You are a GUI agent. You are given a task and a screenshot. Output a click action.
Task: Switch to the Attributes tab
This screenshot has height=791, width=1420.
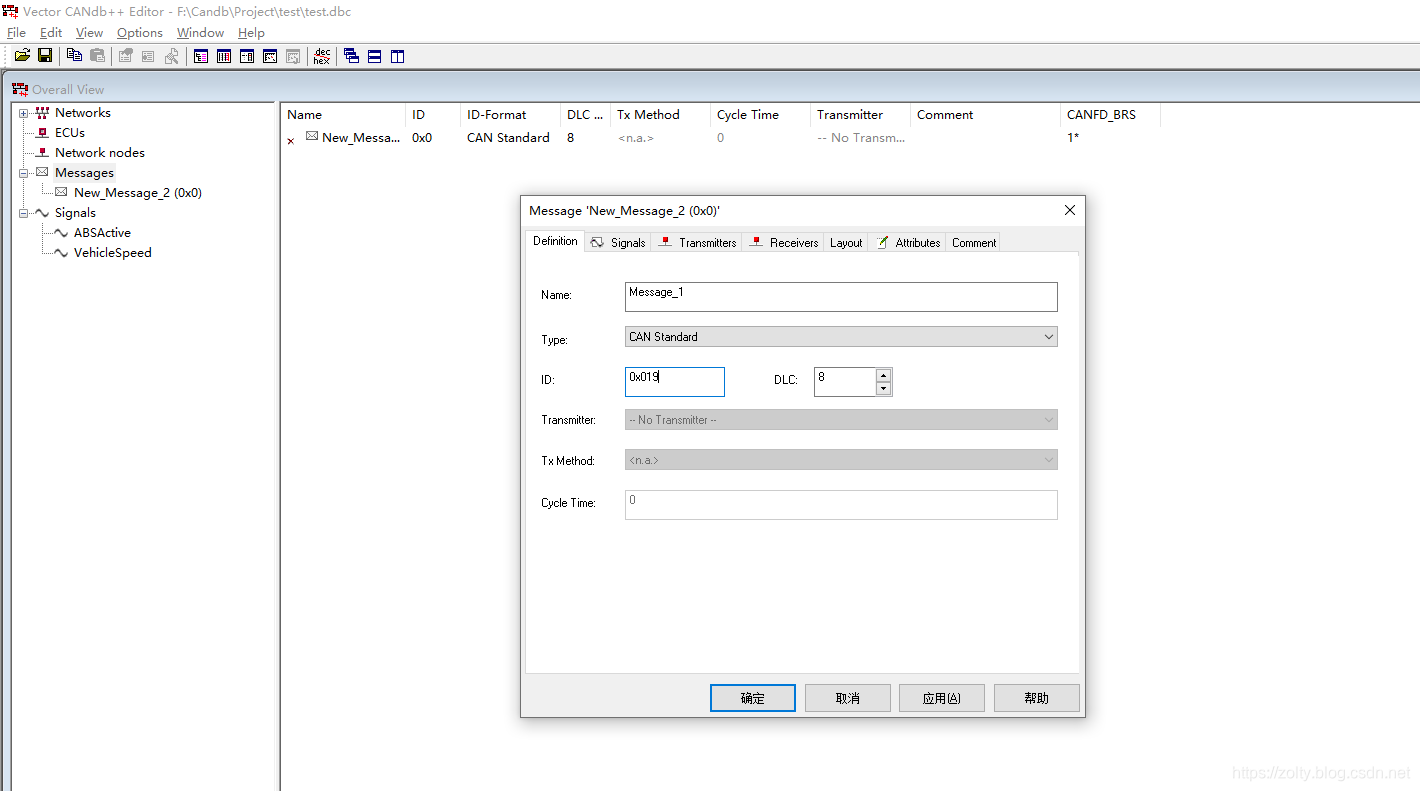[908, 242]
